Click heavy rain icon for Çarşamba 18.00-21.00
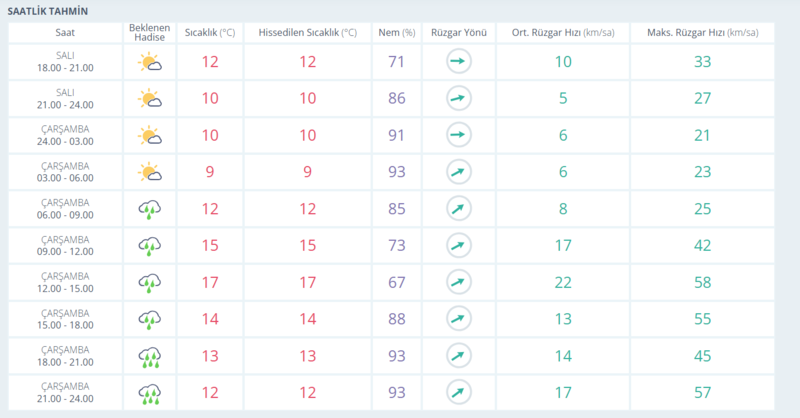Viewport: 800px width, 418px height. [150, 354]
